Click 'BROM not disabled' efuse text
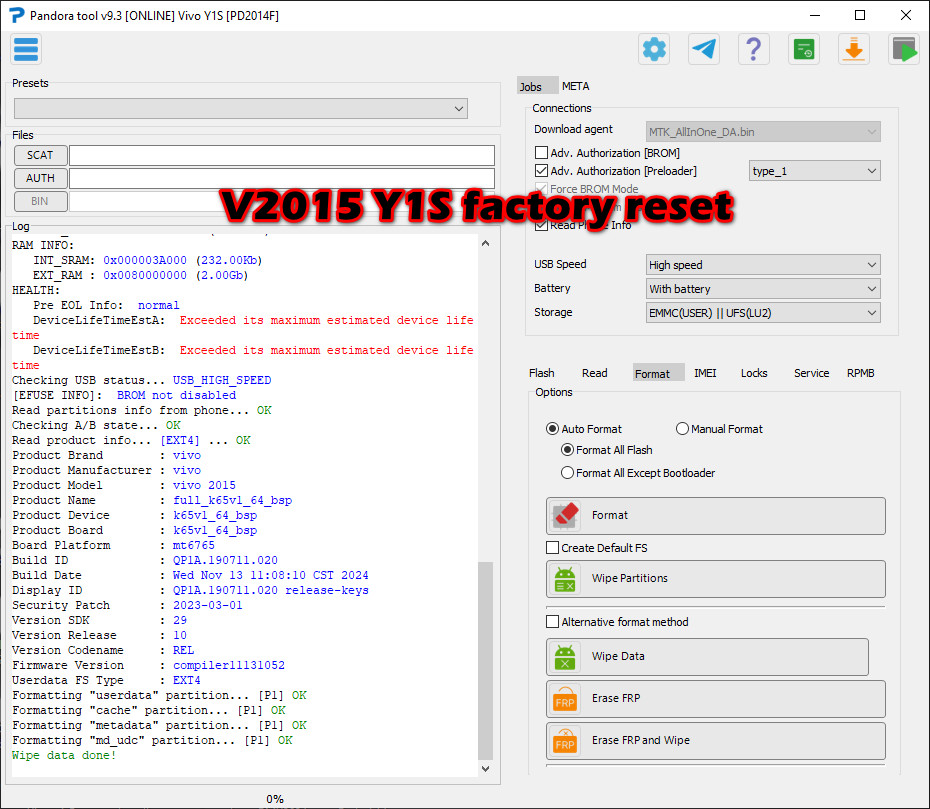Screen dimensions: 930x809 click(176, 395)
